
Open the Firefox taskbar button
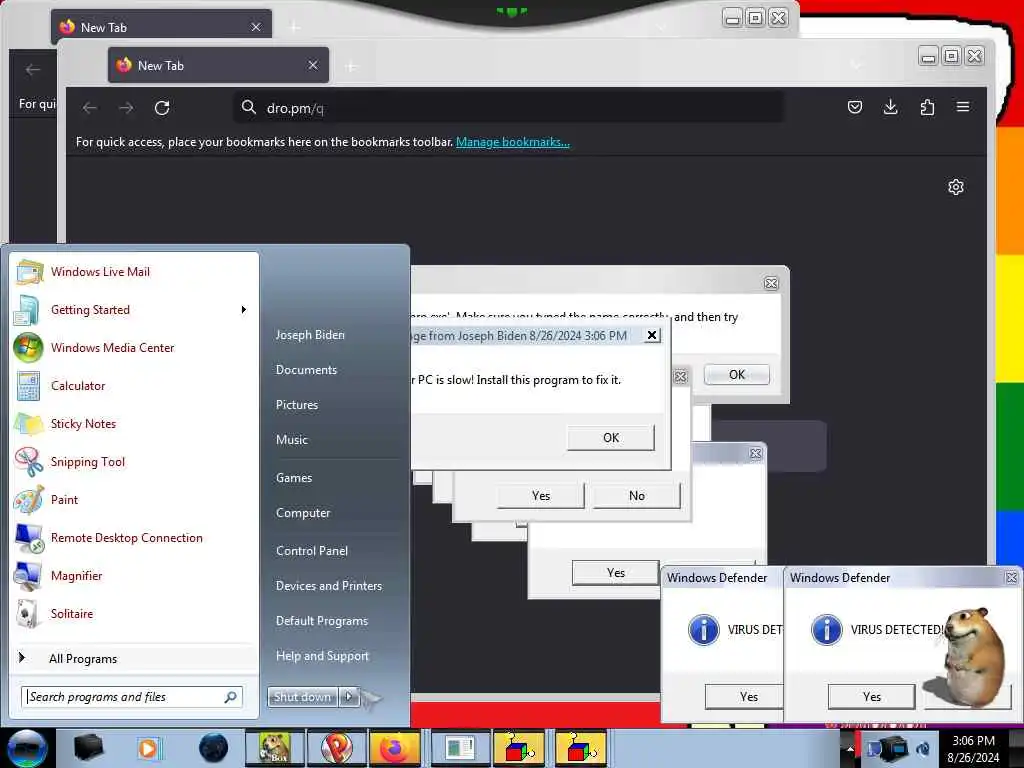[395, 748]
